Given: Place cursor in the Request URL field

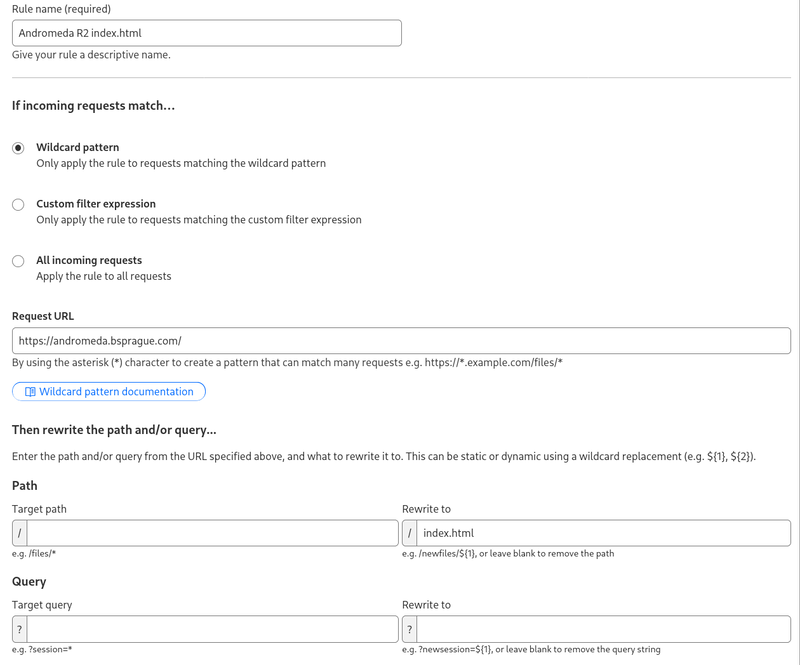Looking at the screenshot, I should (400, 340).
